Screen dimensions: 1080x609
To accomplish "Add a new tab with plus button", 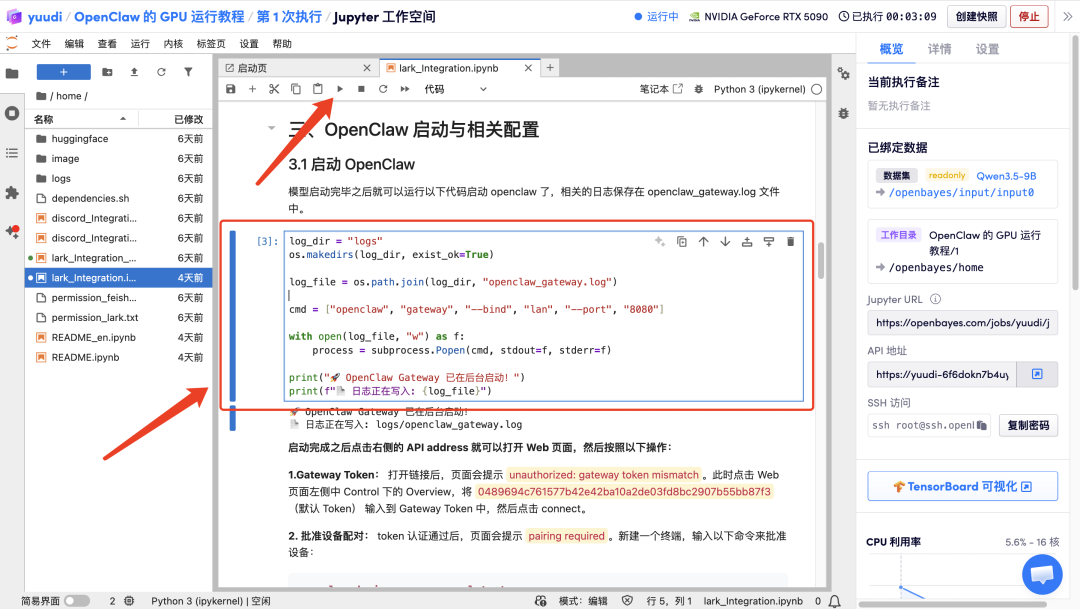I will tap(550, 68).
